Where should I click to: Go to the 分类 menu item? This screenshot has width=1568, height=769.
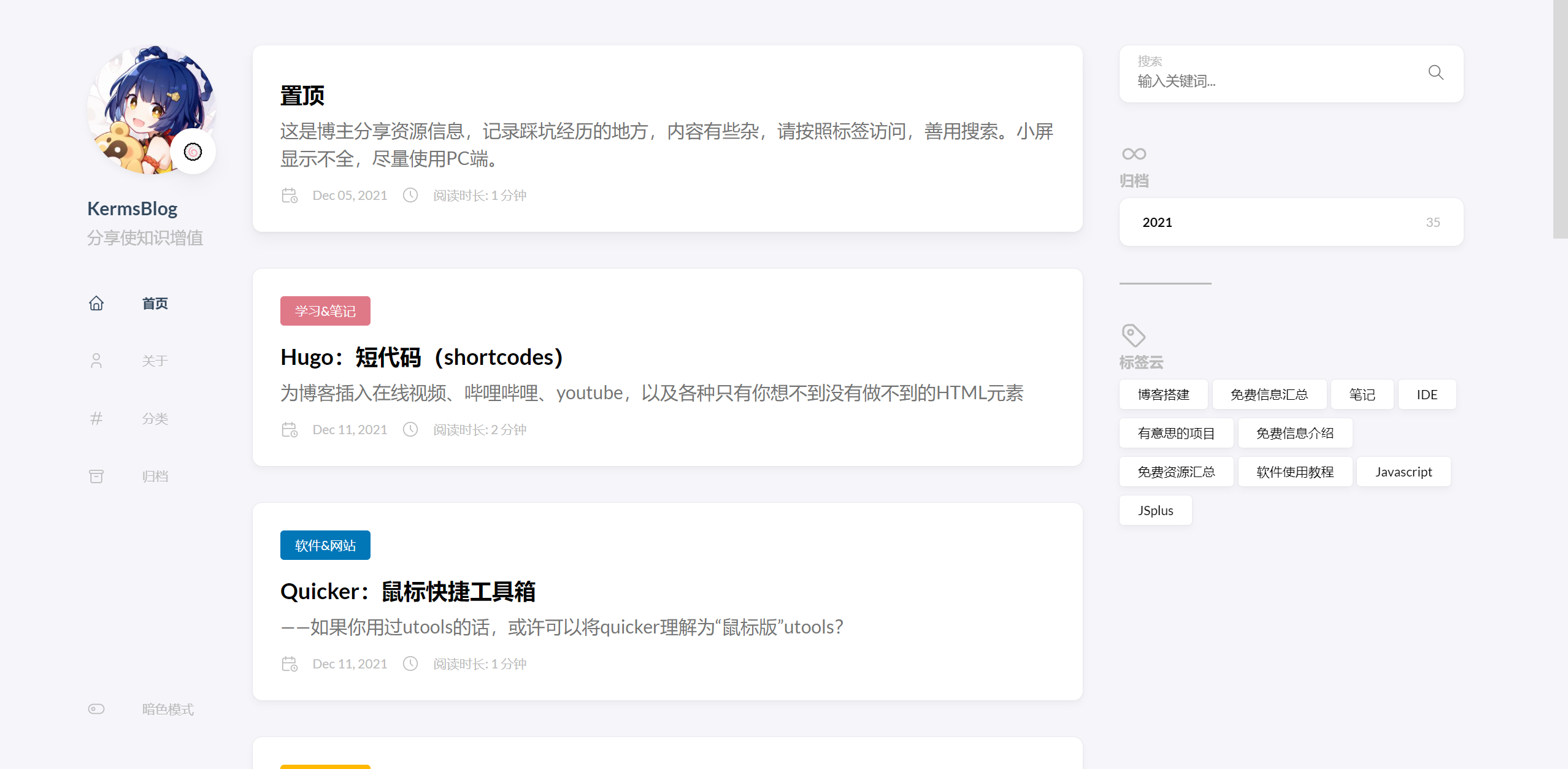pyautogui.click(x=155, y=418)
